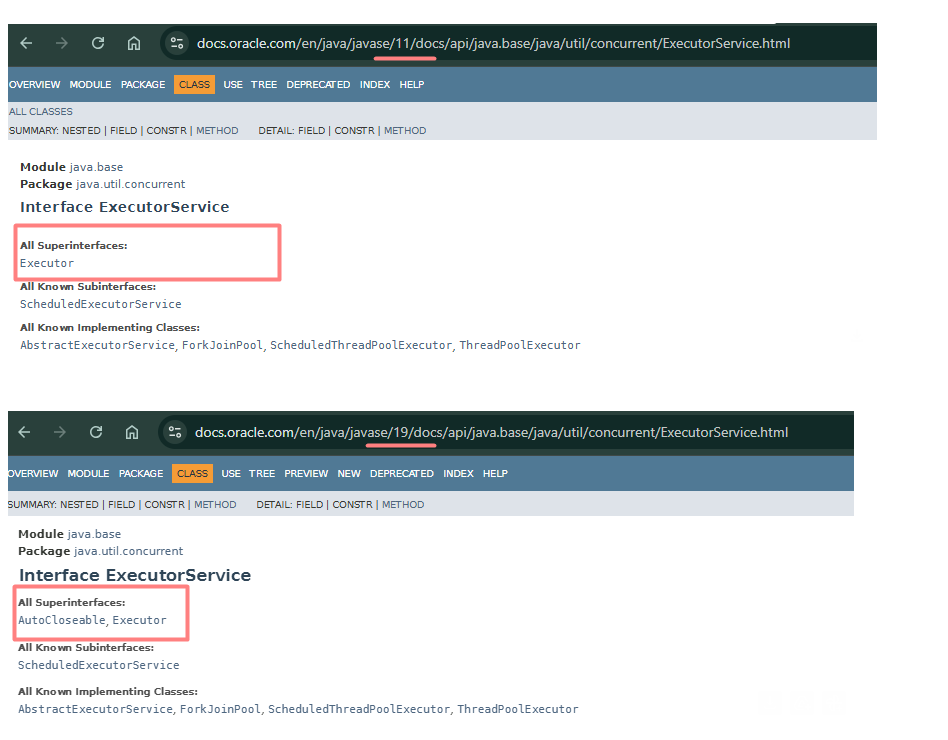This screenshot has height=740, width=948.
Task: Click back arrow in Java 19 browser
Action: 24,432
